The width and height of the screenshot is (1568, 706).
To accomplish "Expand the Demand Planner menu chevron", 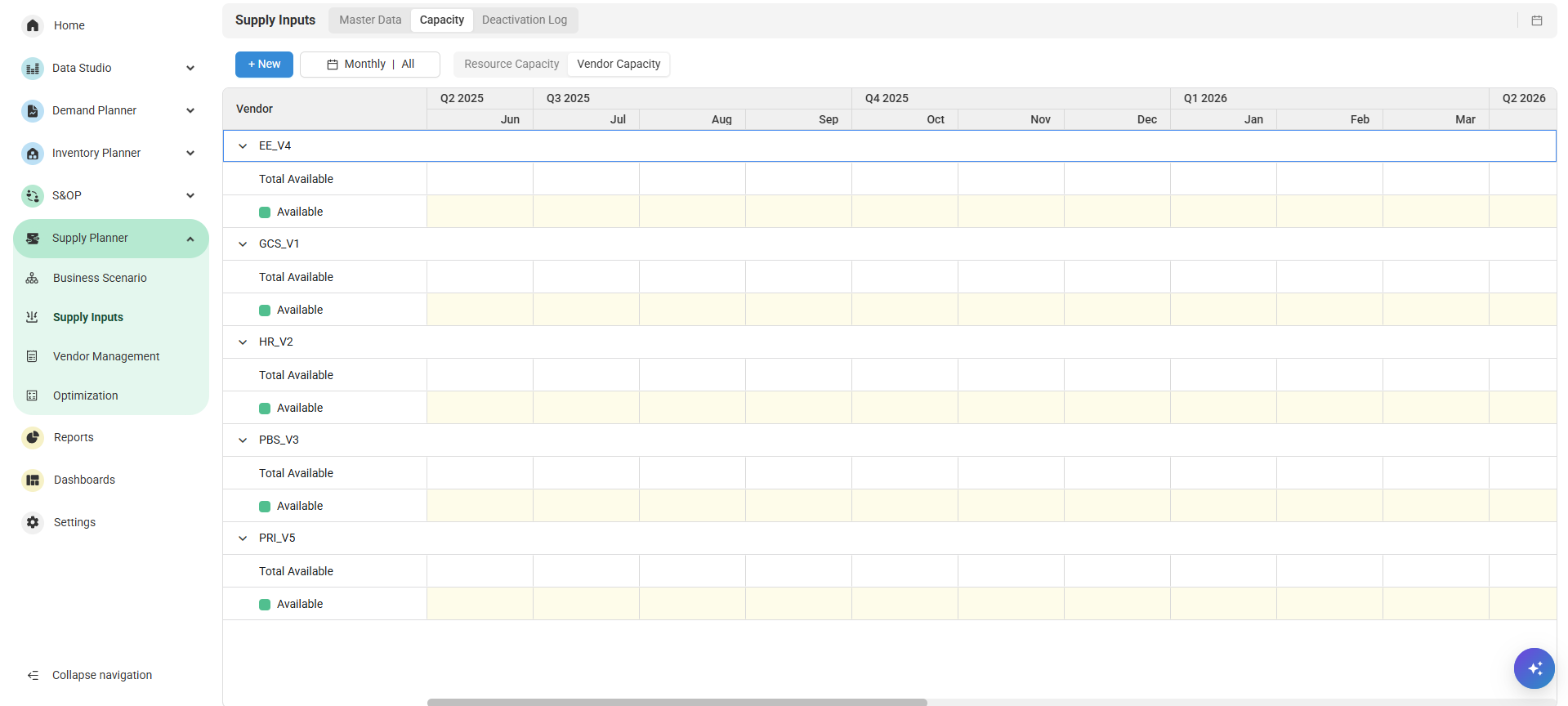I will point(190,110).
